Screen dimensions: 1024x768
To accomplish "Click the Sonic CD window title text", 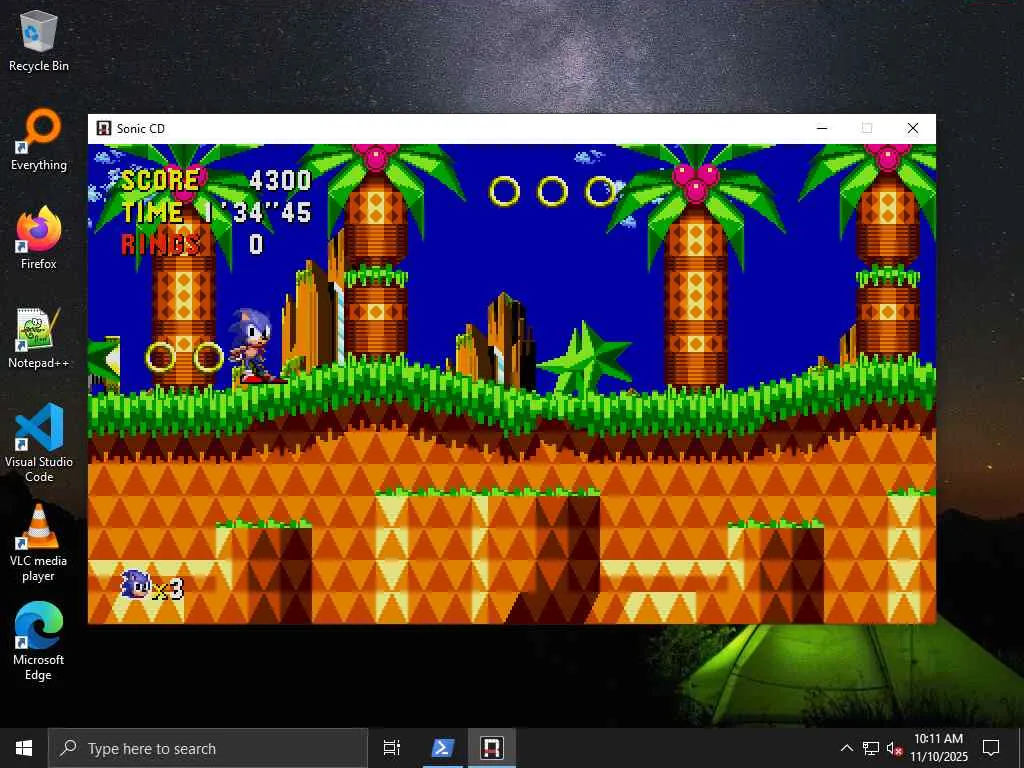I will [140, 129].
